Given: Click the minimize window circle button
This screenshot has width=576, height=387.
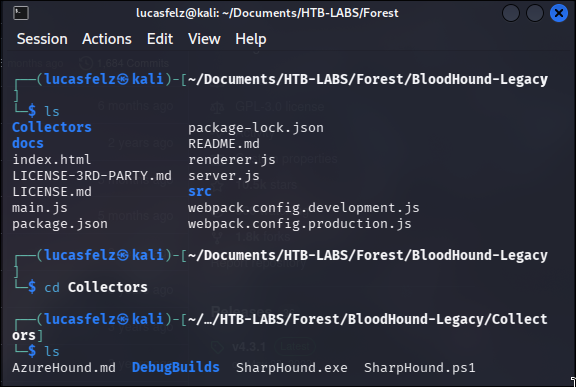Looking at the screenshot, I should point(511,13).
